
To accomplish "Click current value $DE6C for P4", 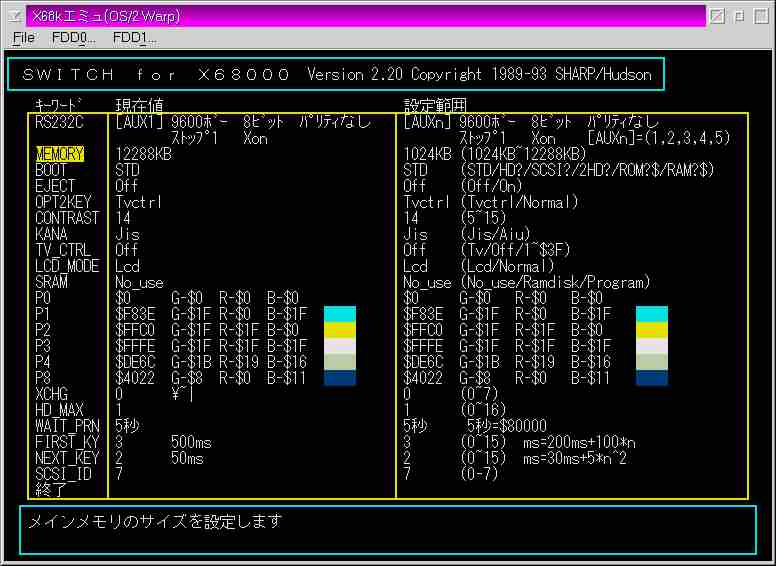I will pyautogui.click(x=135, y=362).
